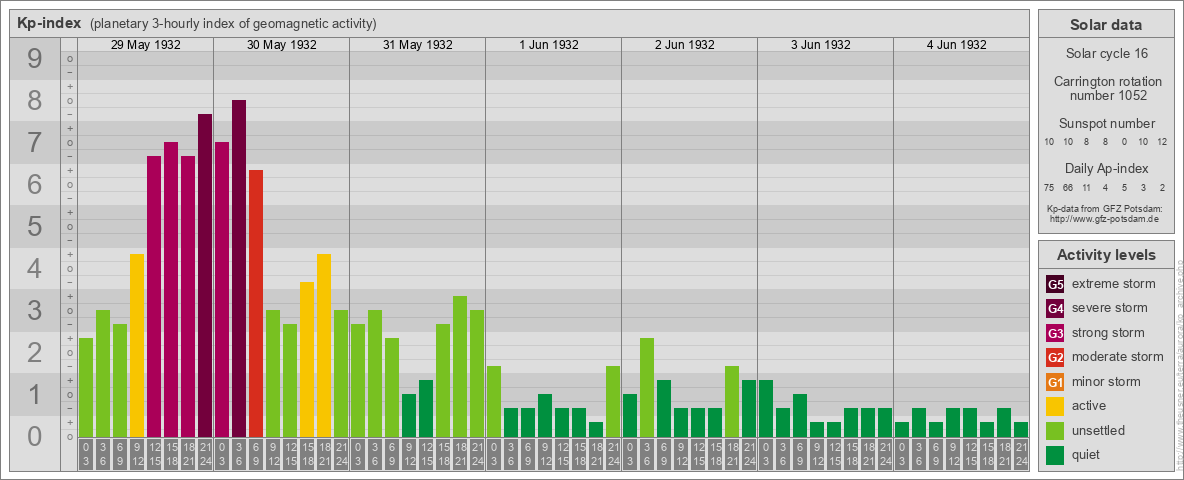Click the Sunspot number label
The height and width of the screenshot is (480, 1184).
(1106, 124)
